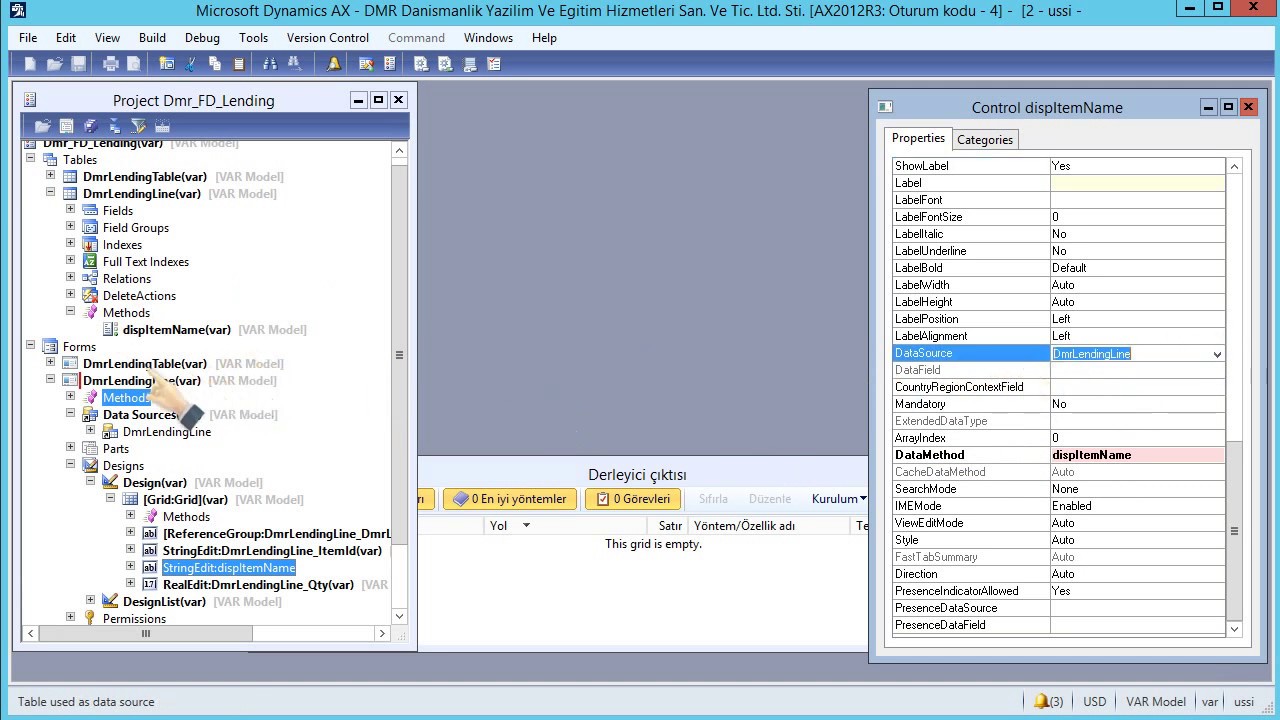Select the RealEdit:DmrLendingLine_Qty(var) node
The width and height of the screenshot is (1280, 720).
click(258, 585)
